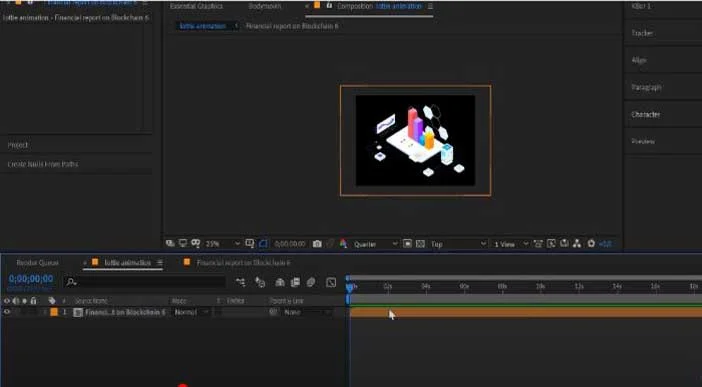Viewport: 702px width, 387px height.
Task: Open the 1 View layout dropdown
Action: tap(511, 244)
